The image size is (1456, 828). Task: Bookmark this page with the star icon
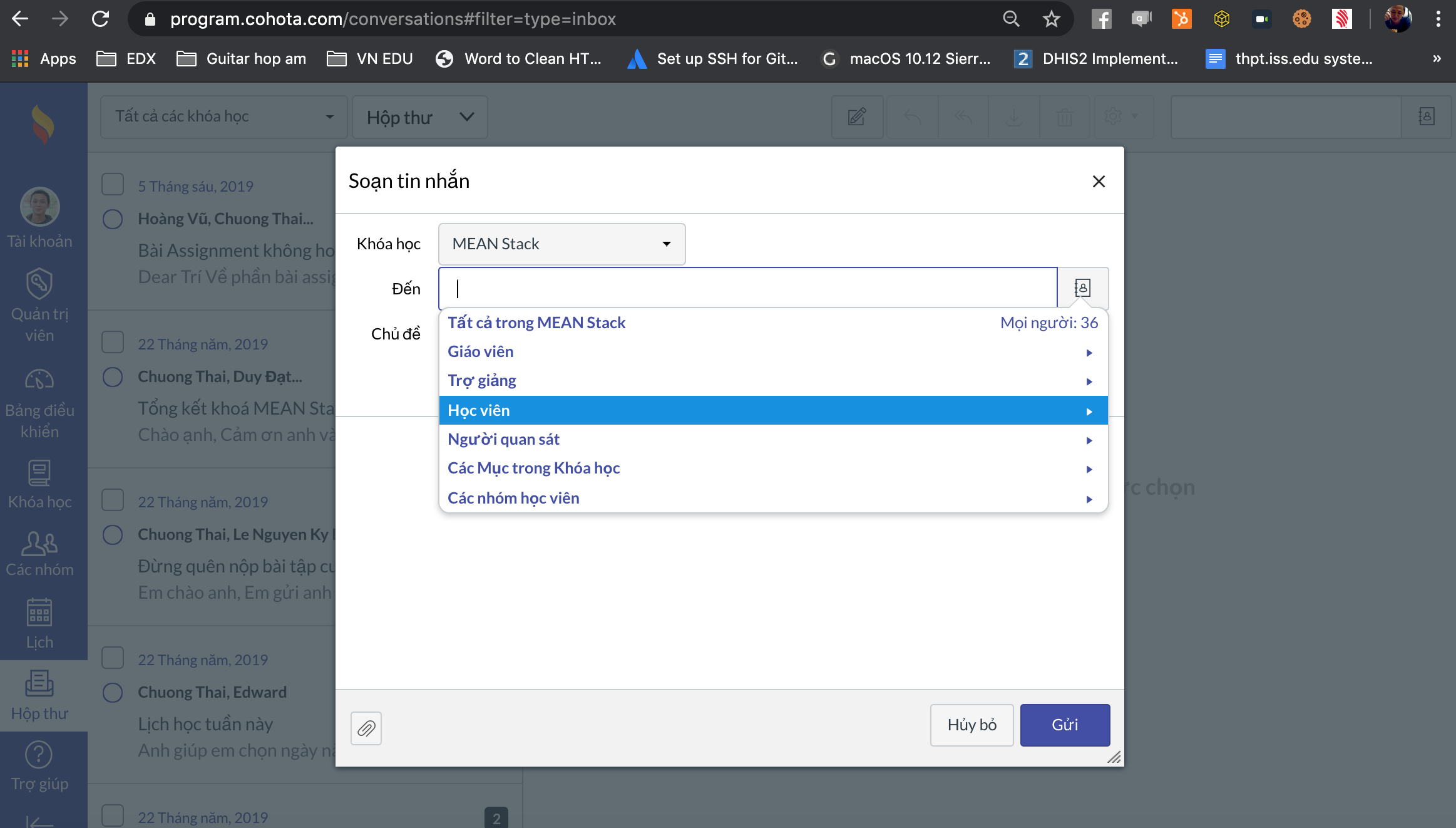(1052, 19)
